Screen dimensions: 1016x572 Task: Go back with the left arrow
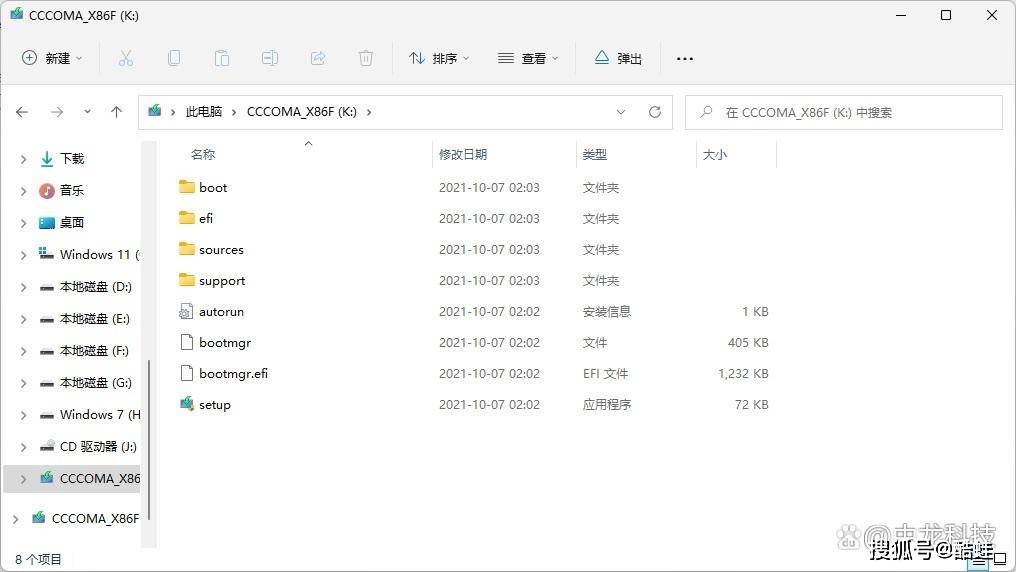[22, 112]
